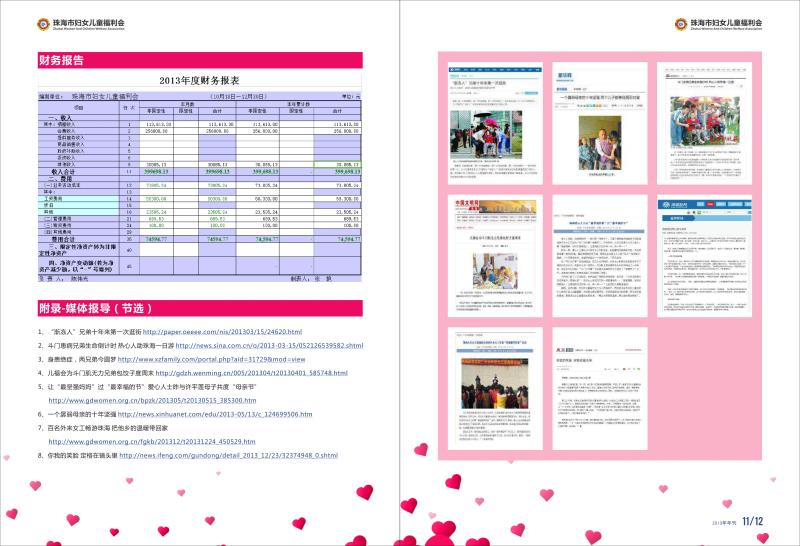Image resolution: width=800 pixels, height=546 pixels.
Task: Click the 一、收入 row heading
Action: tap(60, 118)
